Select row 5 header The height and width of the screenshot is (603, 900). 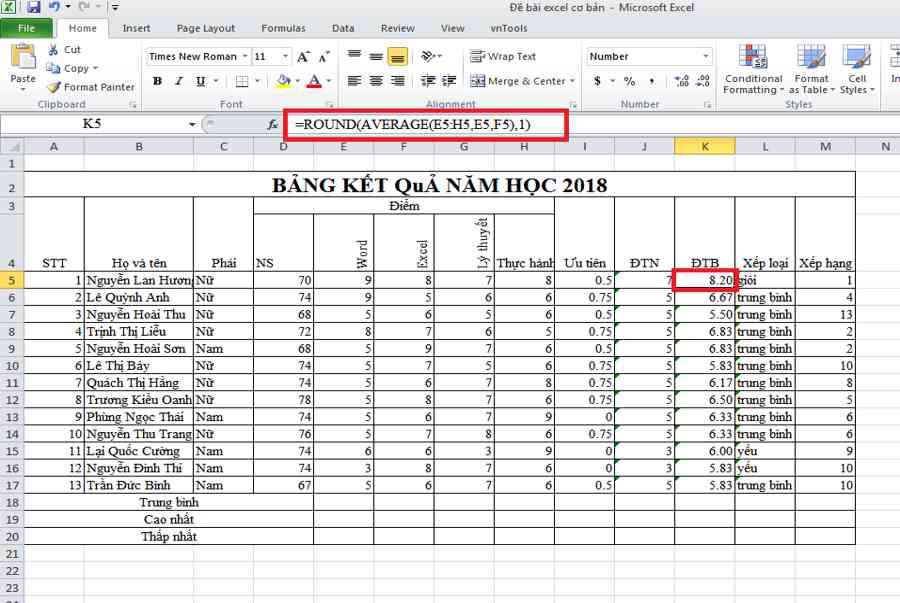pos(11,280)
